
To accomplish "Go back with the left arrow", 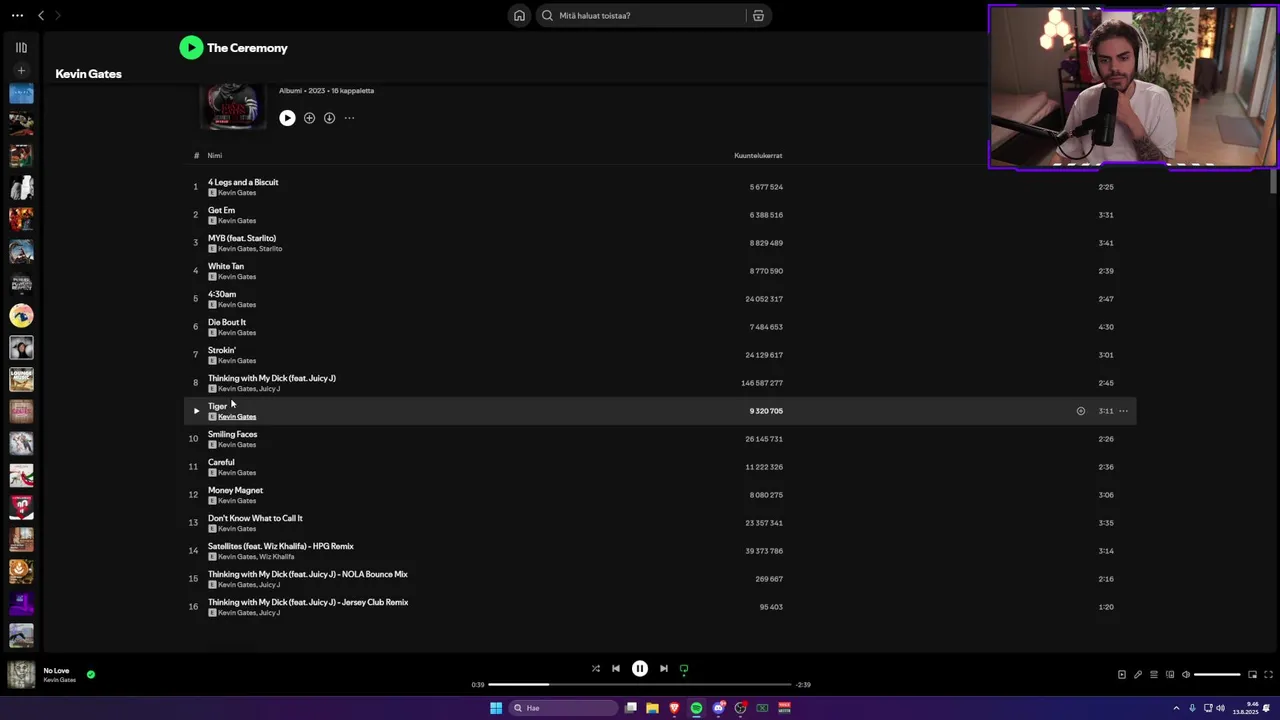I will tap(41, 15).
